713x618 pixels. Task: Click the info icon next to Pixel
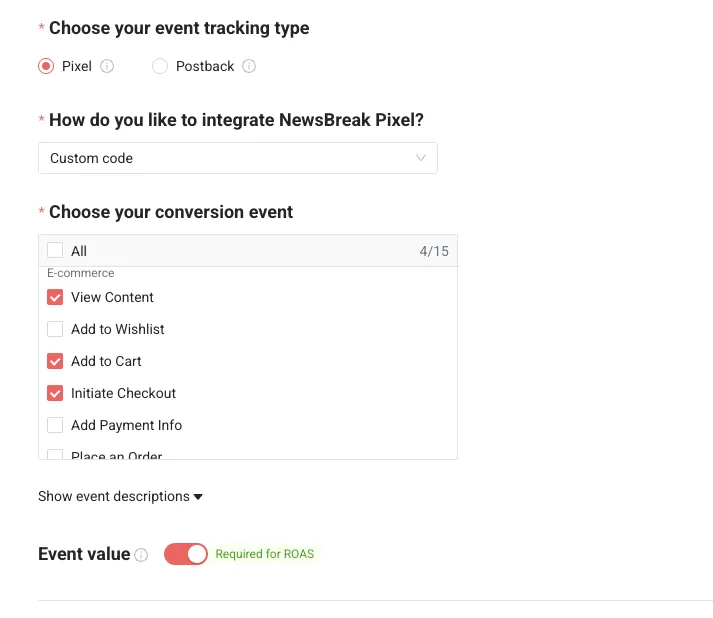pyautogui.click(x=107, y=67)
